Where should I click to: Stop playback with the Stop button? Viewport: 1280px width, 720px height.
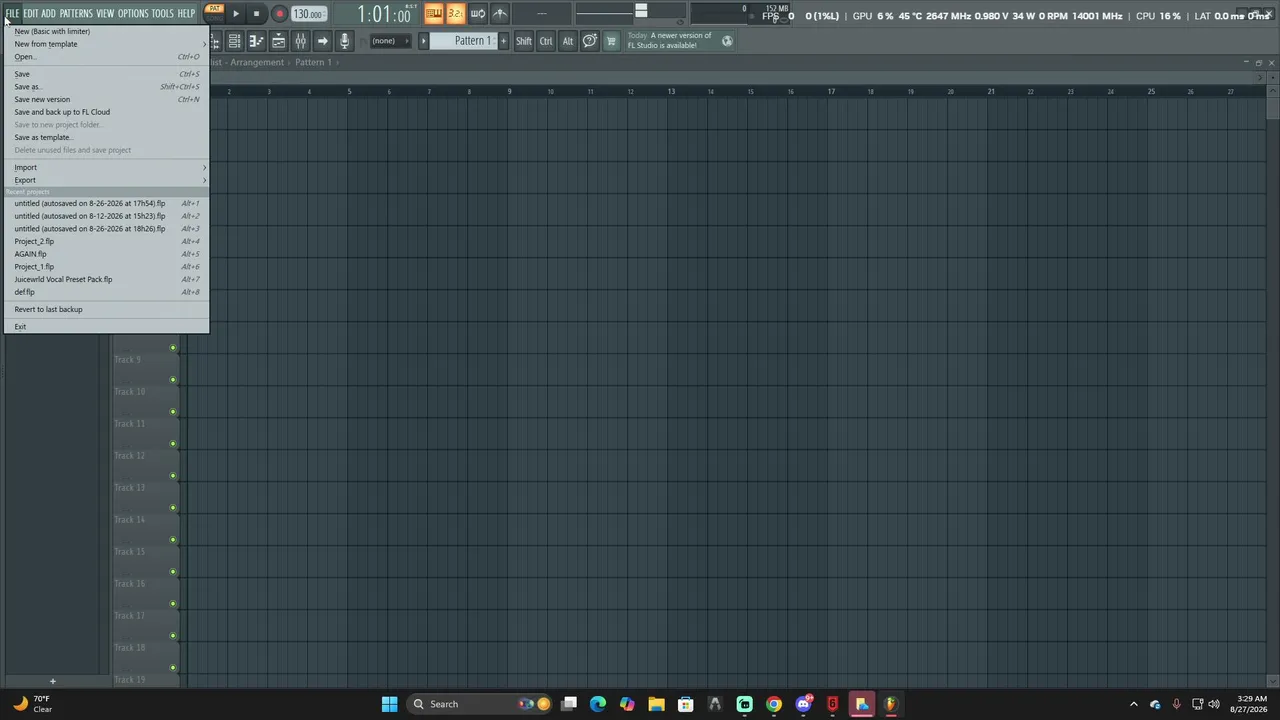click(x=256, y=14)
